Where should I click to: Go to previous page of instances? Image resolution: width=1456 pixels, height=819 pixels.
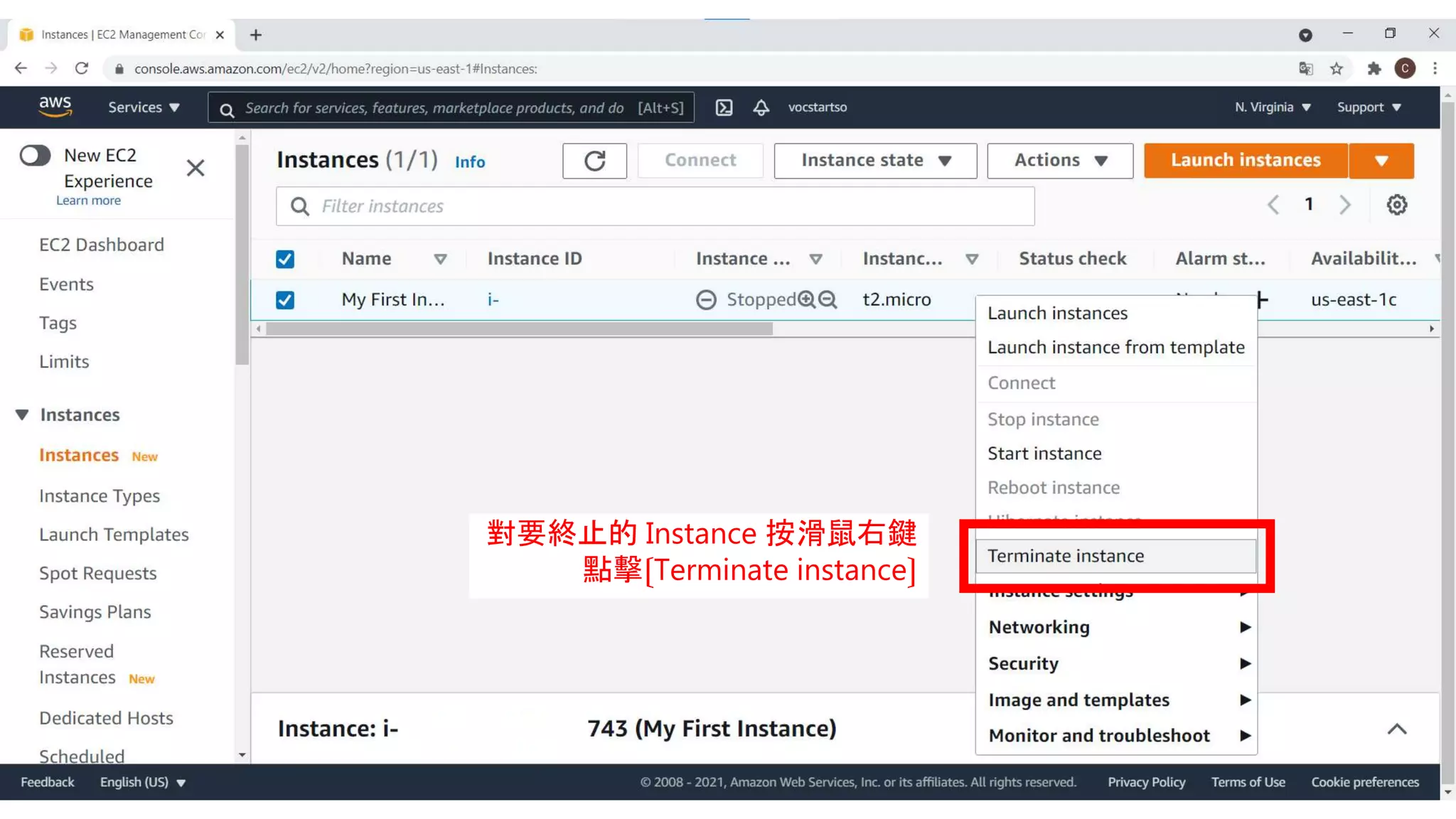pos(1273,205)
